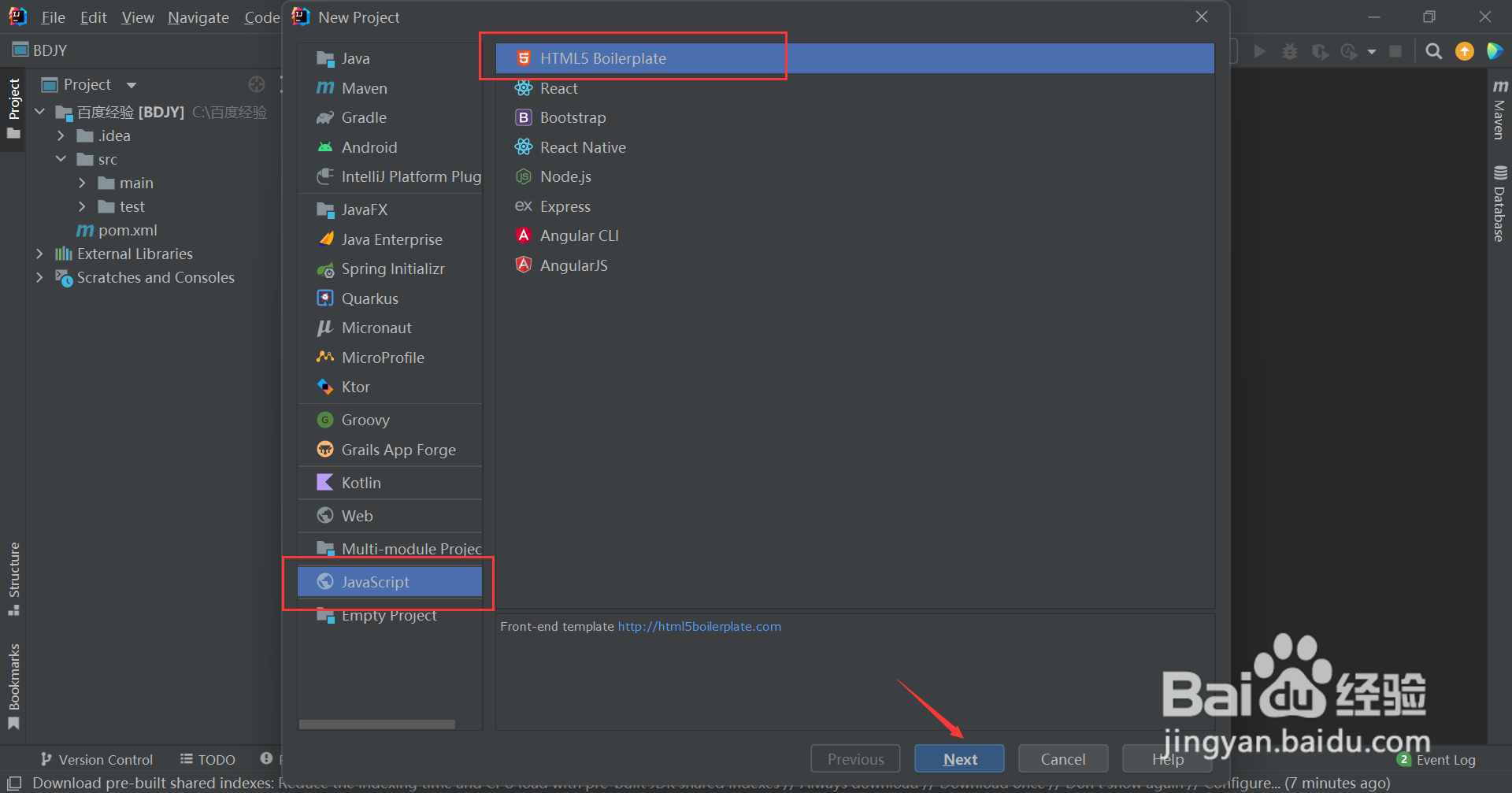
Task: Select JavaScript project category
Action: click(390, 582)
